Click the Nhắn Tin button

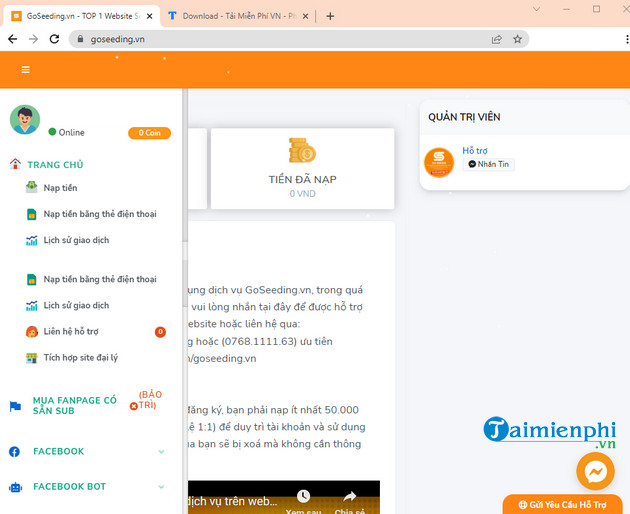pos(488,164)
